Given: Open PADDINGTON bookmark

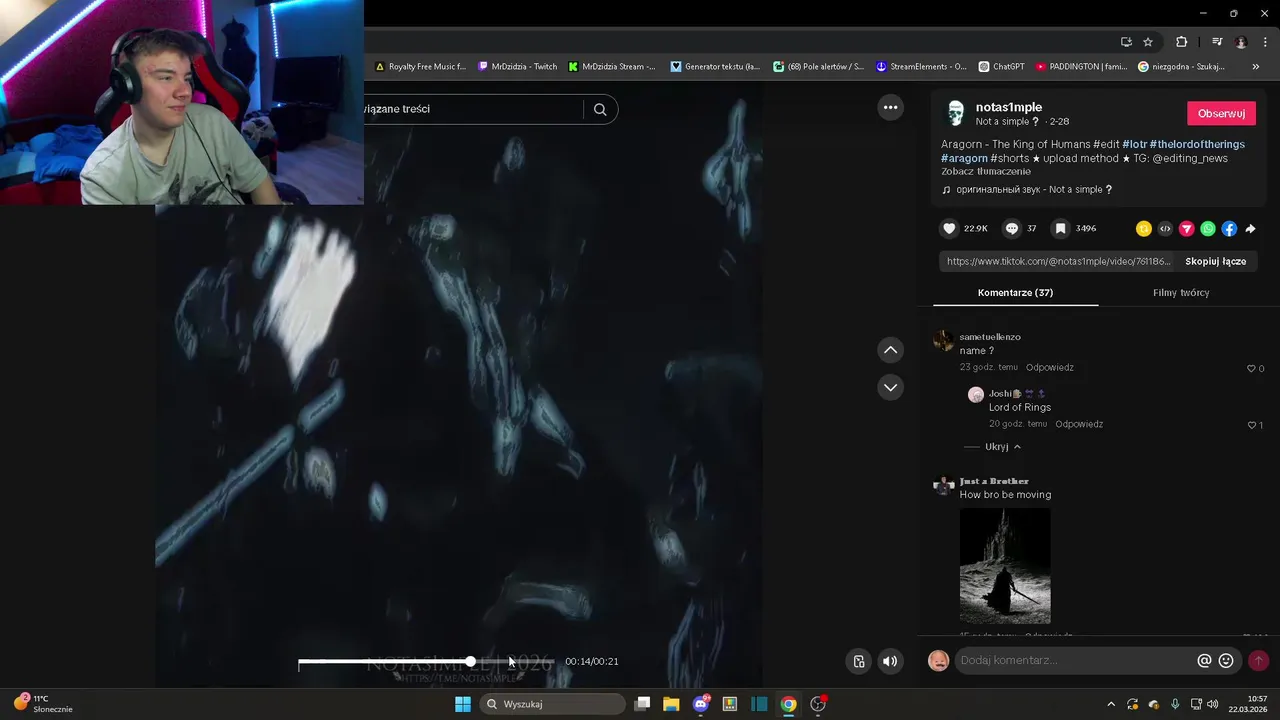Looking at the screenshot, I should [1081, 67].
